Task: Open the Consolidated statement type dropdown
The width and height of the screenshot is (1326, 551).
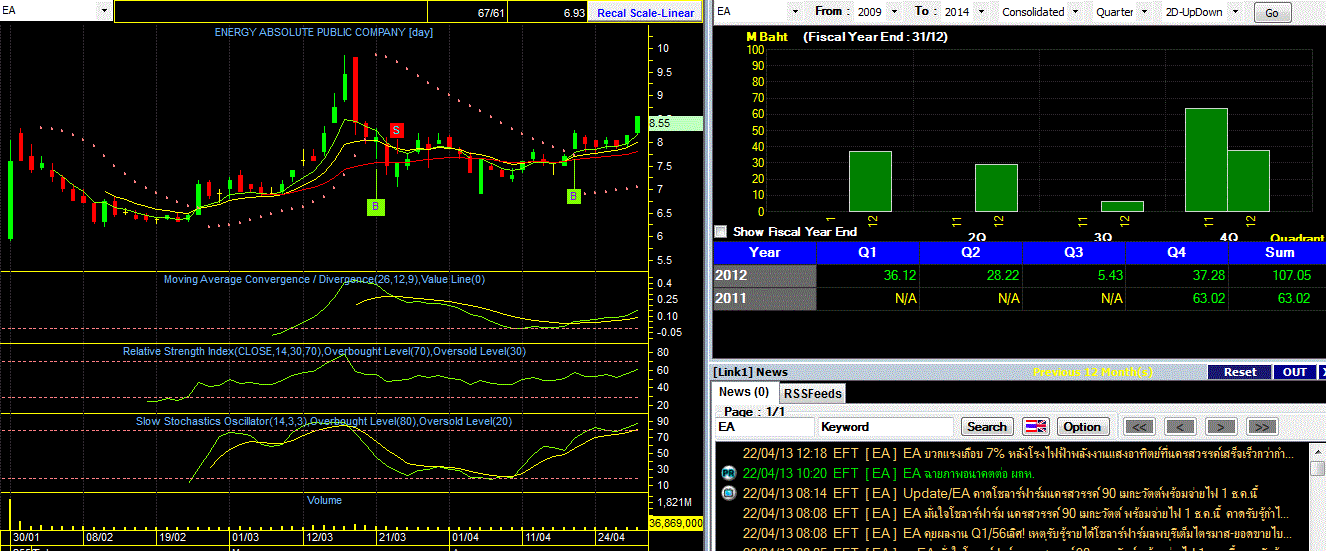Action: coord(1075,12)
